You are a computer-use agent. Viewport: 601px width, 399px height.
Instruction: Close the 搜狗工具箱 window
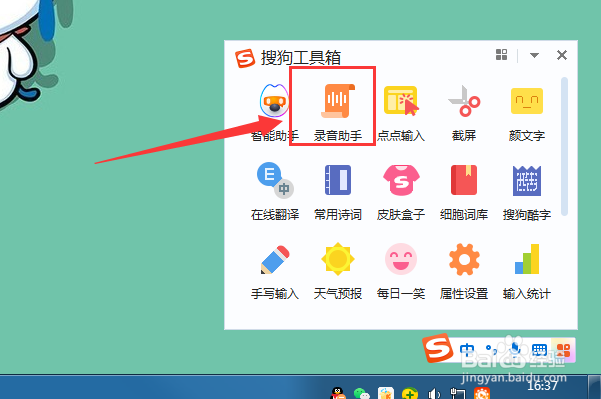click(562, 55)
